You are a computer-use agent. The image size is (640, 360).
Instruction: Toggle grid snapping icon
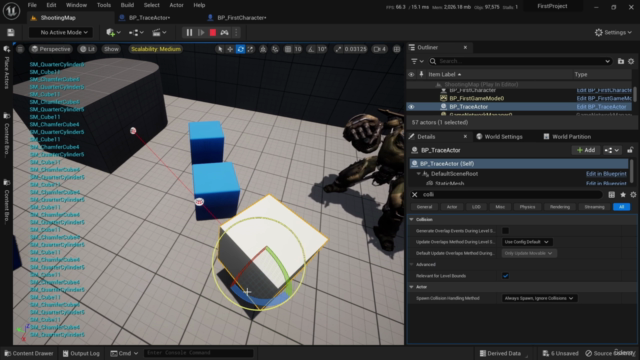pyautogui.click(x=288, y=49)
